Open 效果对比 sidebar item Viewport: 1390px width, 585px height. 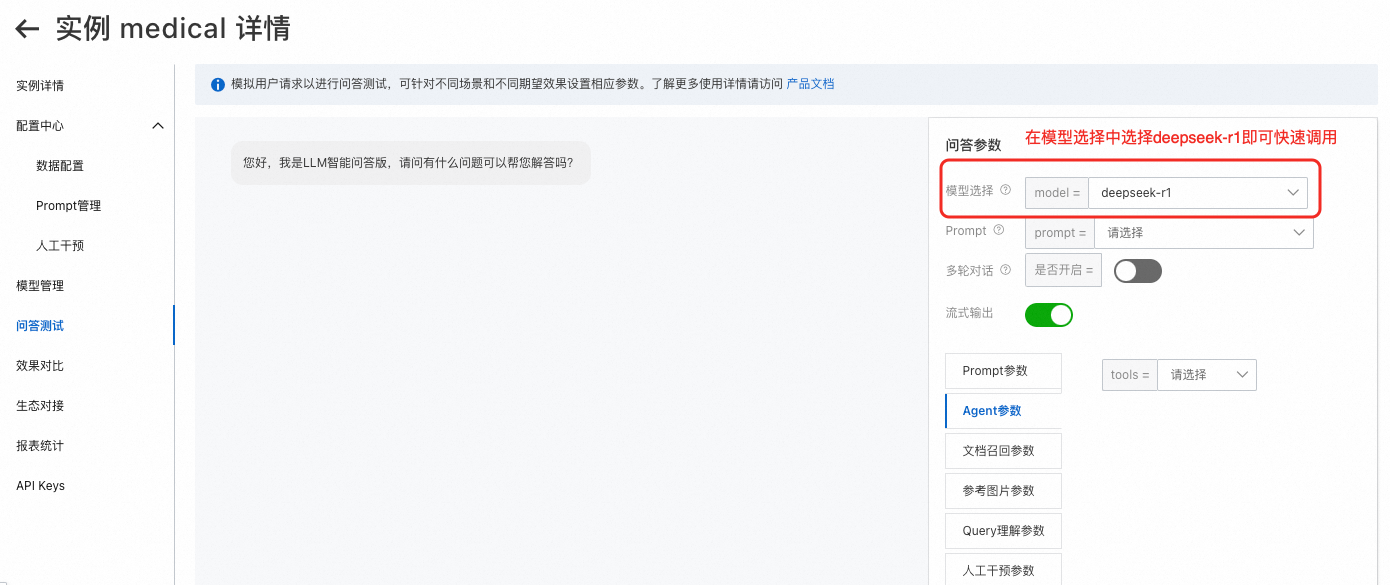pos(40,366)
